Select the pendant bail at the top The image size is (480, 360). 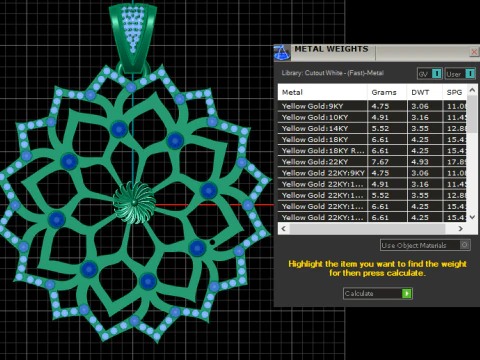(133, 37)
